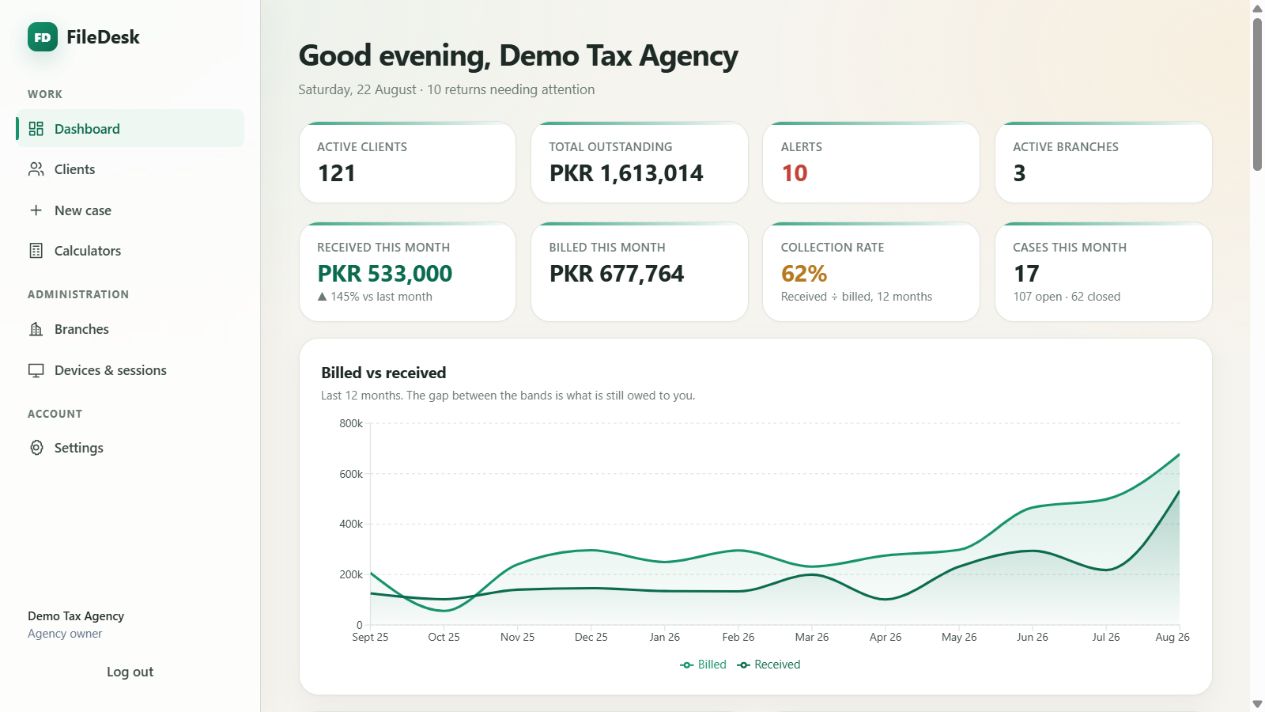This screenshot has height=712, width=1265.
Task: Click the '400k' y-axis label
Action: pyautogui.click(x=351, y=524)
